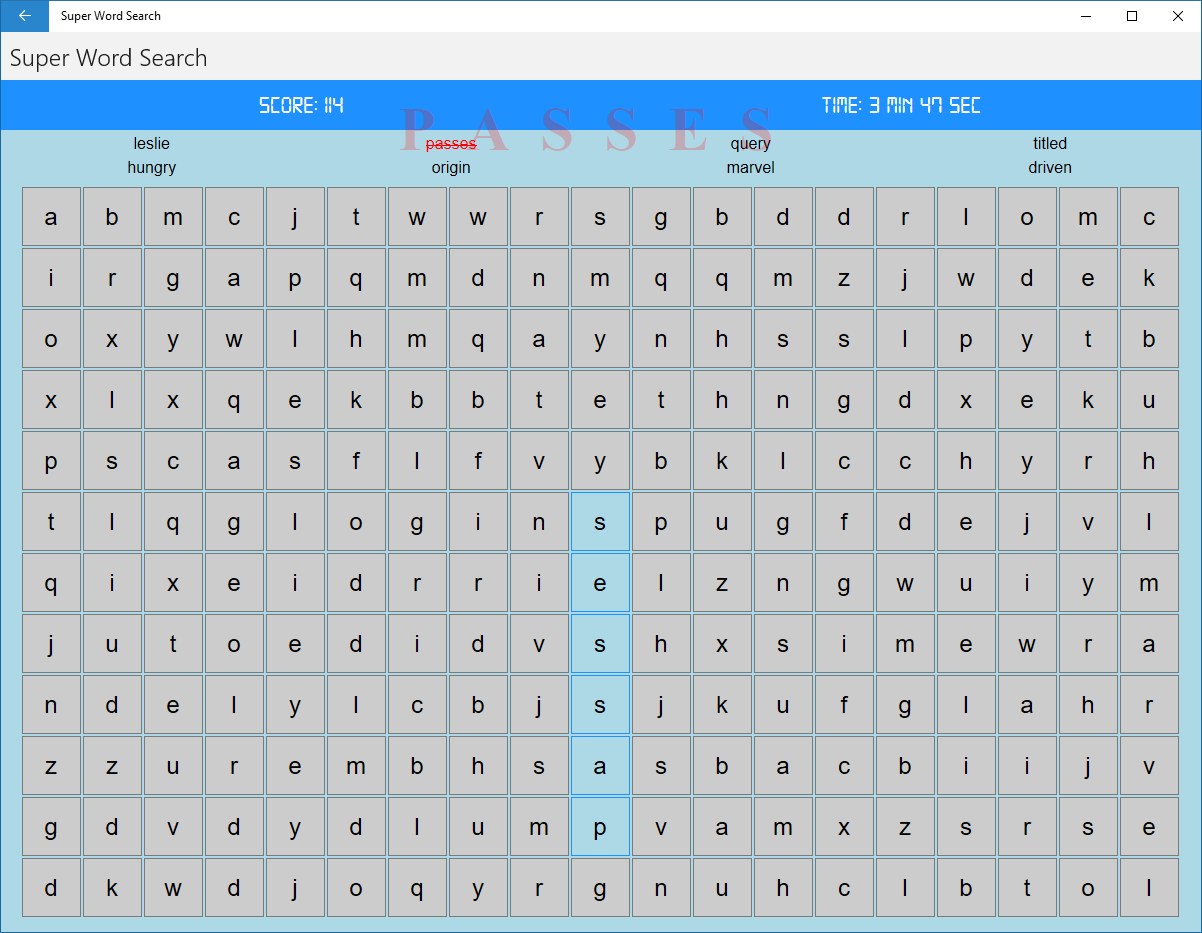Click the 'u' tile between 'p' and 'g'

tap(722, 522)
